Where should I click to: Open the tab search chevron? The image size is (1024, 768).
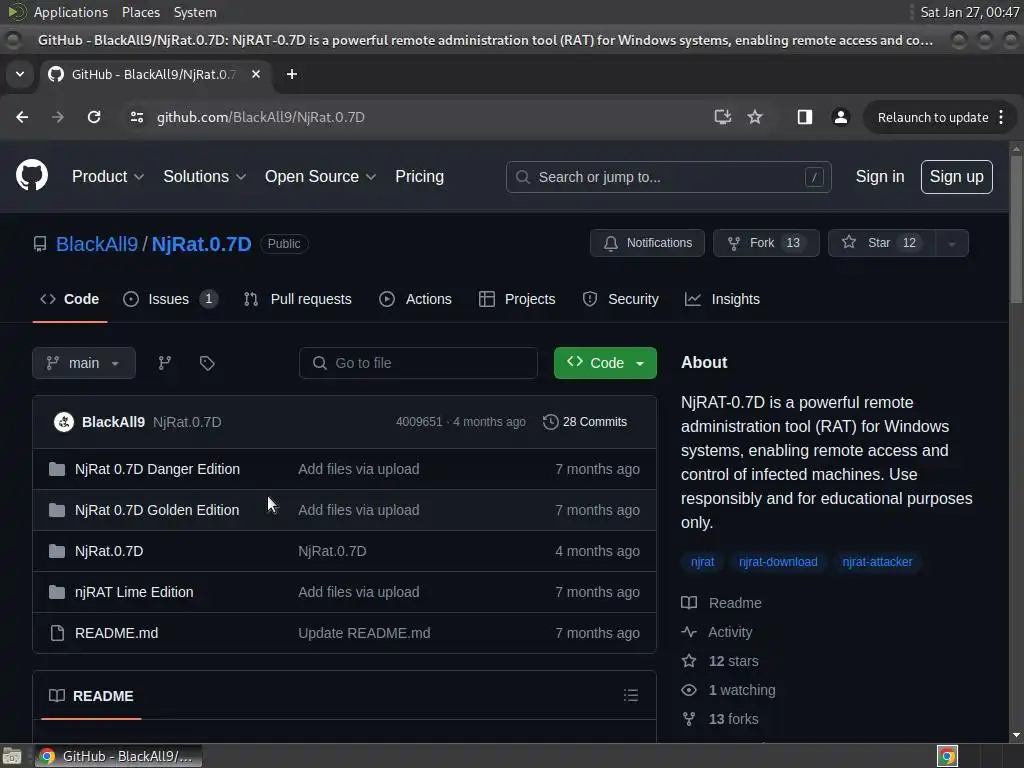(20, 74)
